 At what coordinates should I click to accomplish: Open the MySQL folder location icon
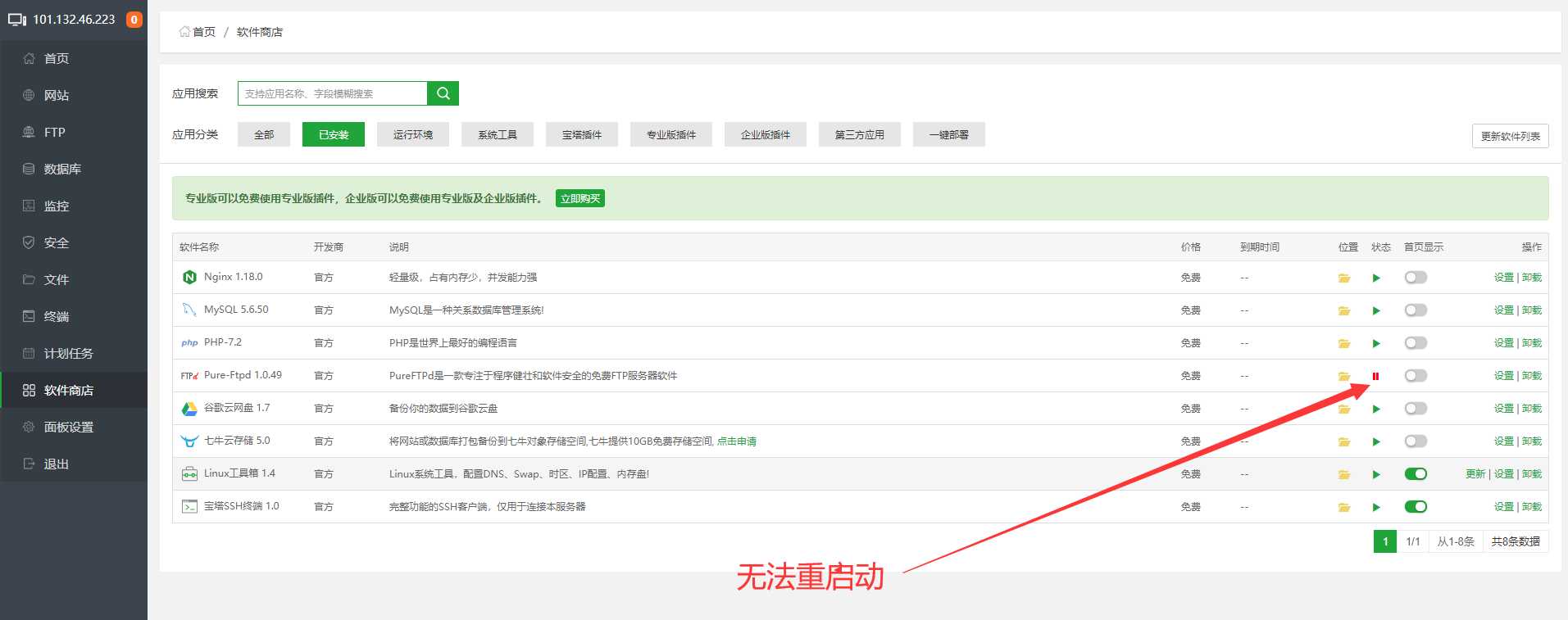(1344, 310)
